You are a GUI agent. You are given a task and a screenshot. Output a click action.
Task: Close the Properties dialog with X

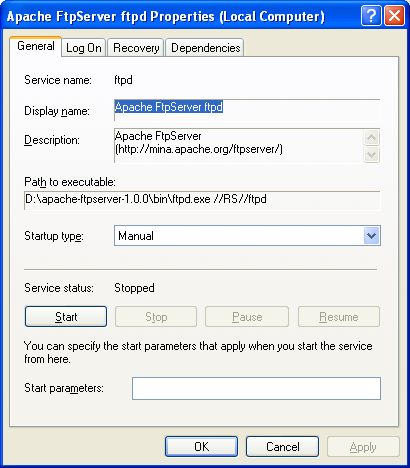pyautogui.click(x=394, y=16)
